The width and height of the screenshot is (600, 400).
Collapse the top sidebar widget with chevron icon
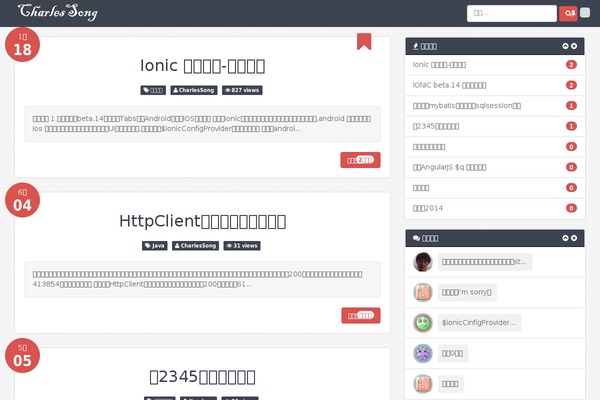coord(565,46)
